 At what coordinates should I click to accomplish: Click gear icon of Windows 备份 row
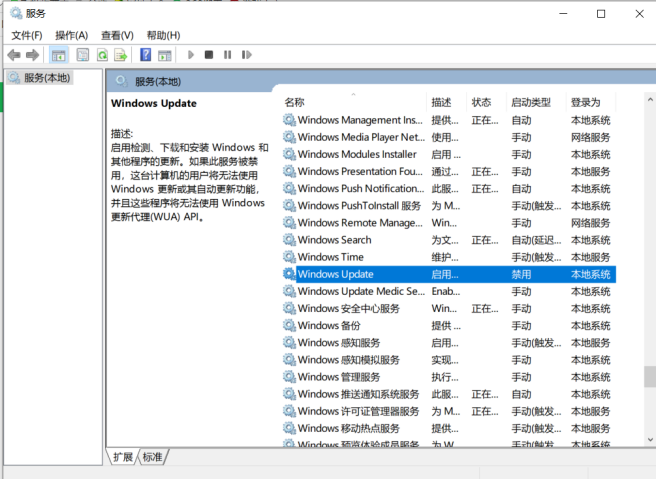point(289,325)
